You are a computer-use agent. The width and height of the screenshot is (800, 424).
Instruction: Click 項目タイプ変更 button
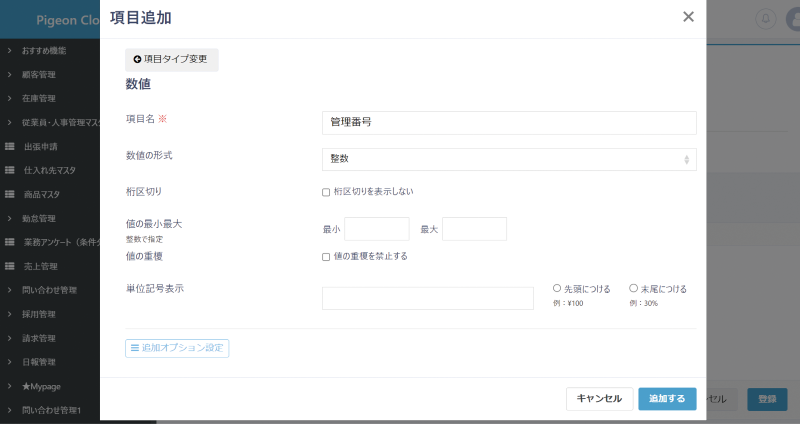171,59
